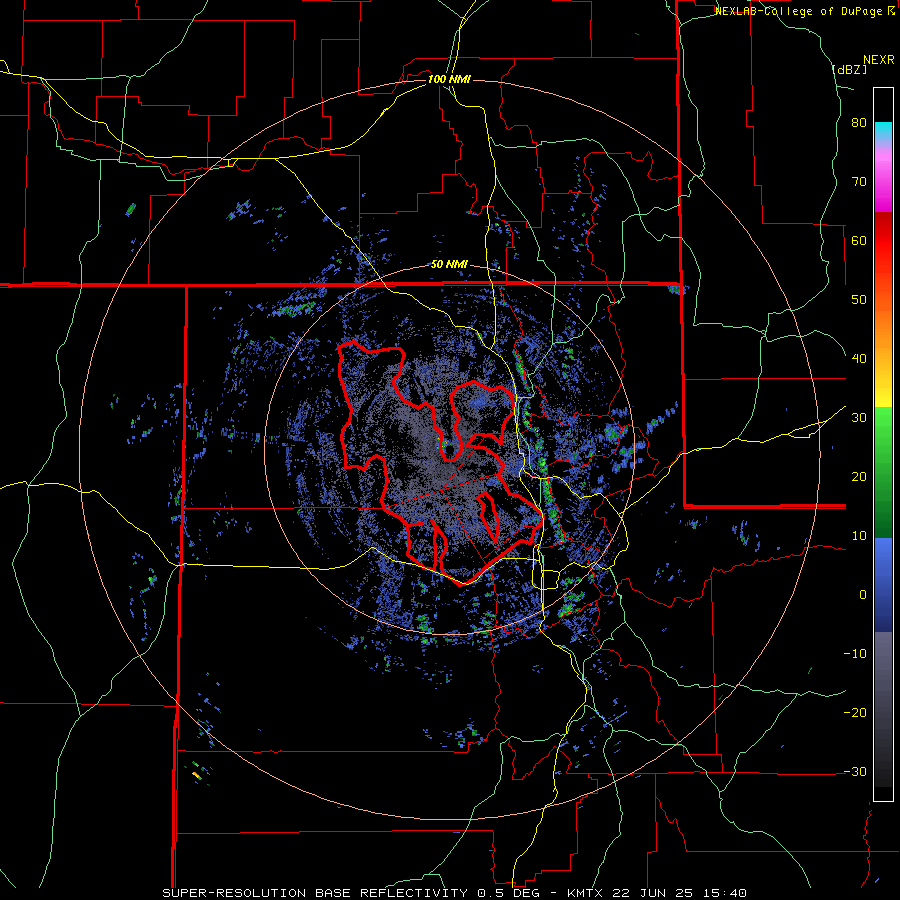Image resolution: width=900 pixels, height=900 pixels.
Task: Click the 50 NMI range ring label
Action: tap(449, 265)
